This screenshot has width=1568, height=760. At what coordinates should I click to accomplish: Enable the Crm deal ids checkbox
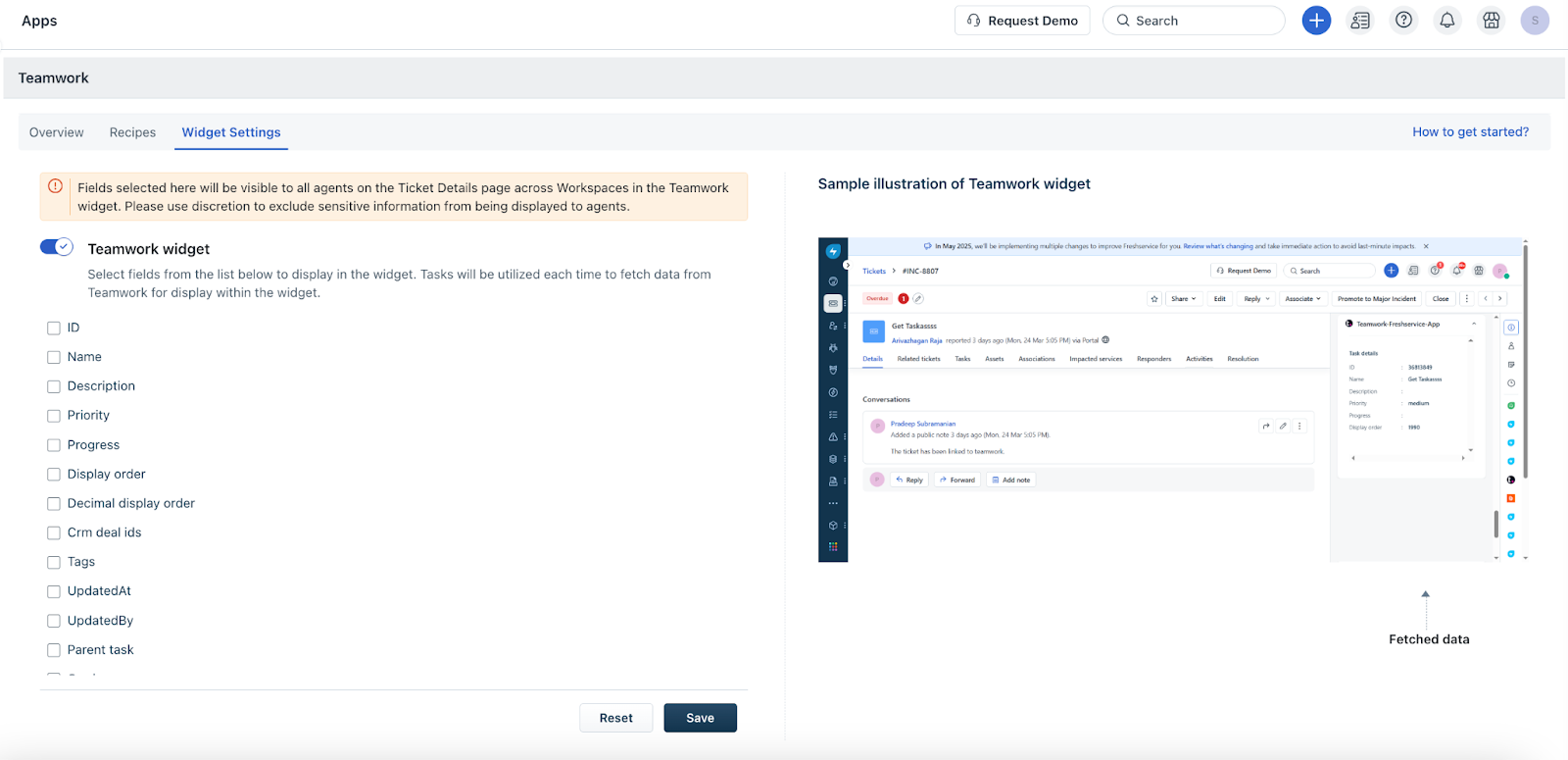(54, 533)
